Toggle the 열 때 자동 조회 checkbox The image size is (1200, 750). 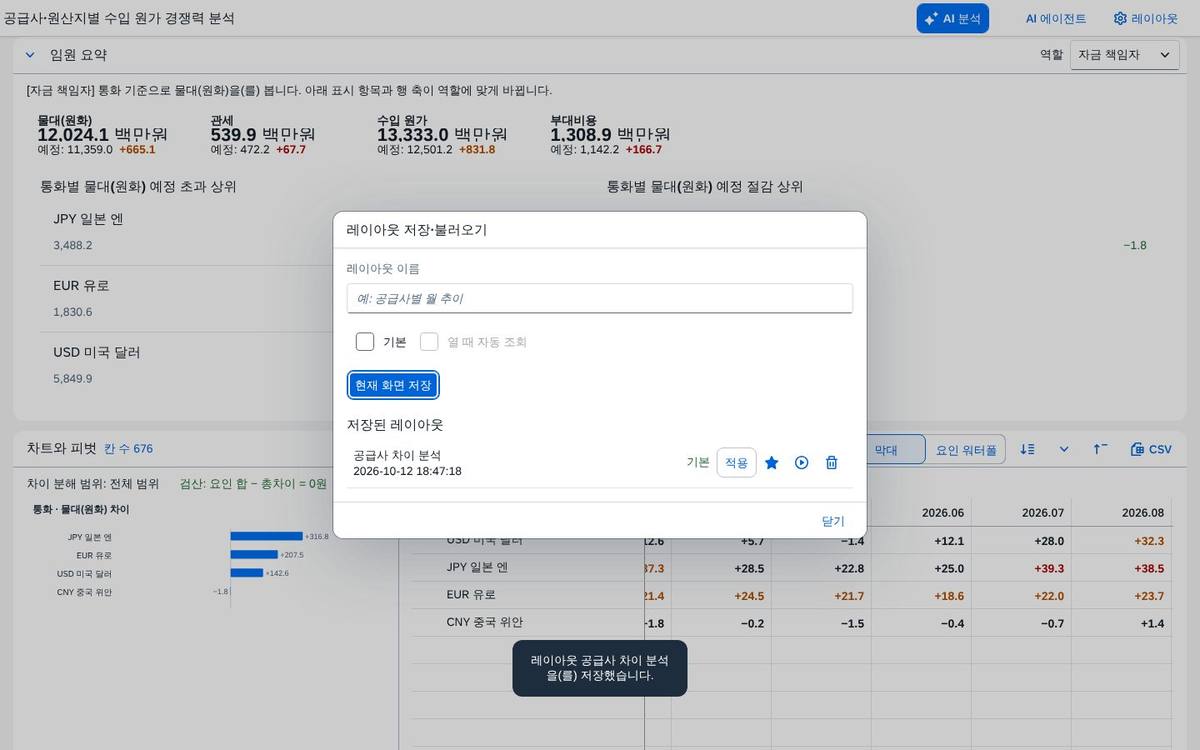click(x=429, y=342)
